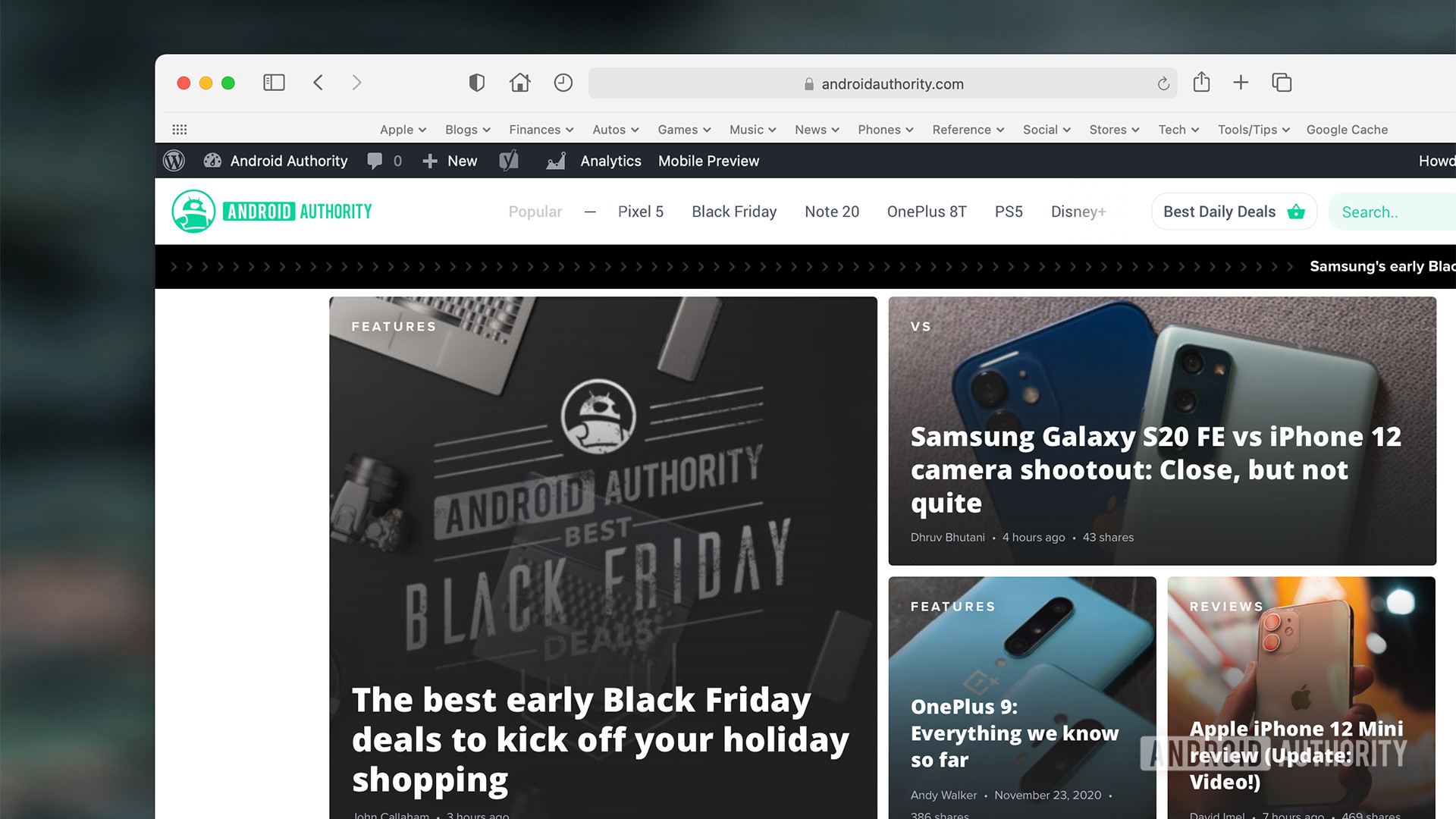Click the New post button in admin bar

(x=449, y=161)
